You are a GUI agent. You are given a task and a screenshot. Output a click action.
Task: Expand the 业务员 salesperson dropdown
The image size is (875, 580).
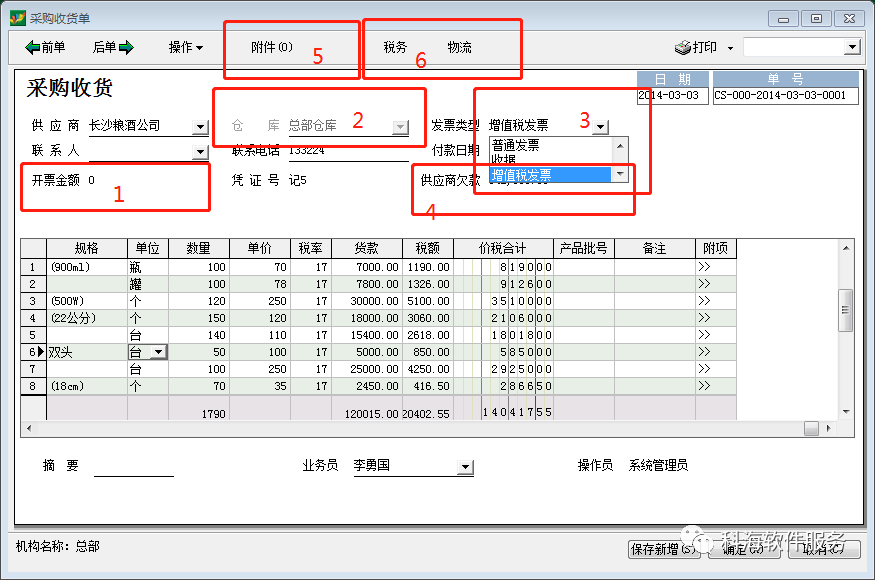(x=464, y=467)
